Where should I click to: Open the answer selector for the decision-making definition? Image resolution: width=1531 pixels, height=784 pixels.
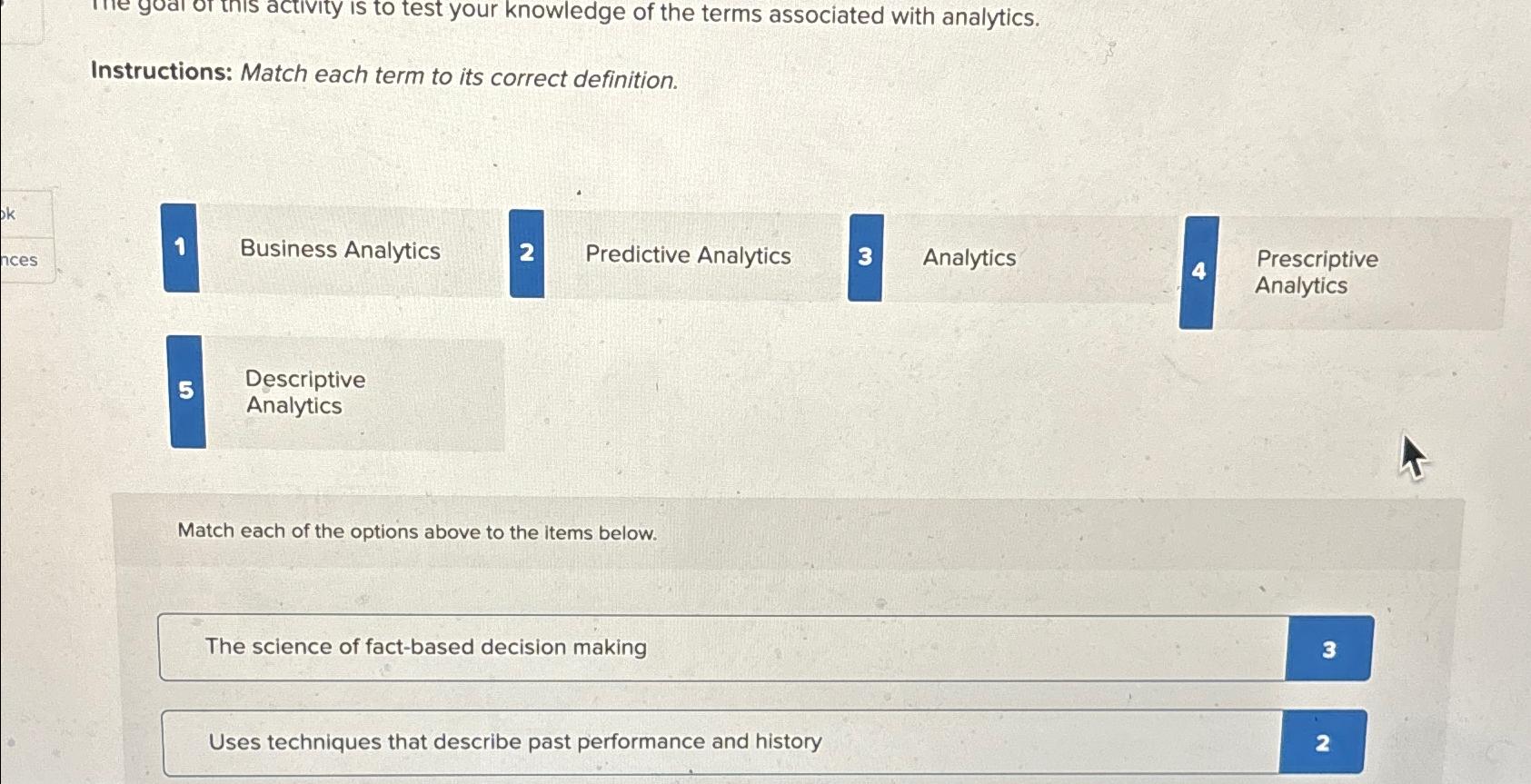coord(1329,649)
